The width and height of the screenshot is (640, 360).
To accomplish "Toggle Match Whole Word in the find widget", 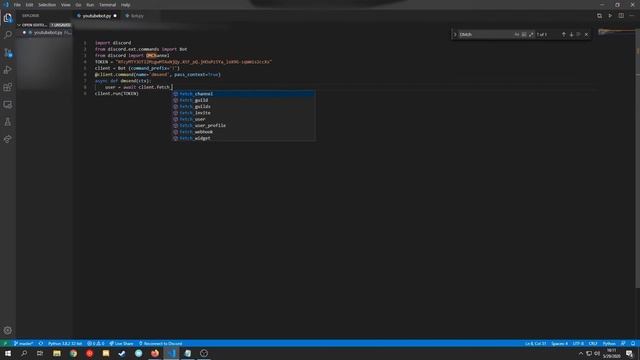I will pos(524,35).
